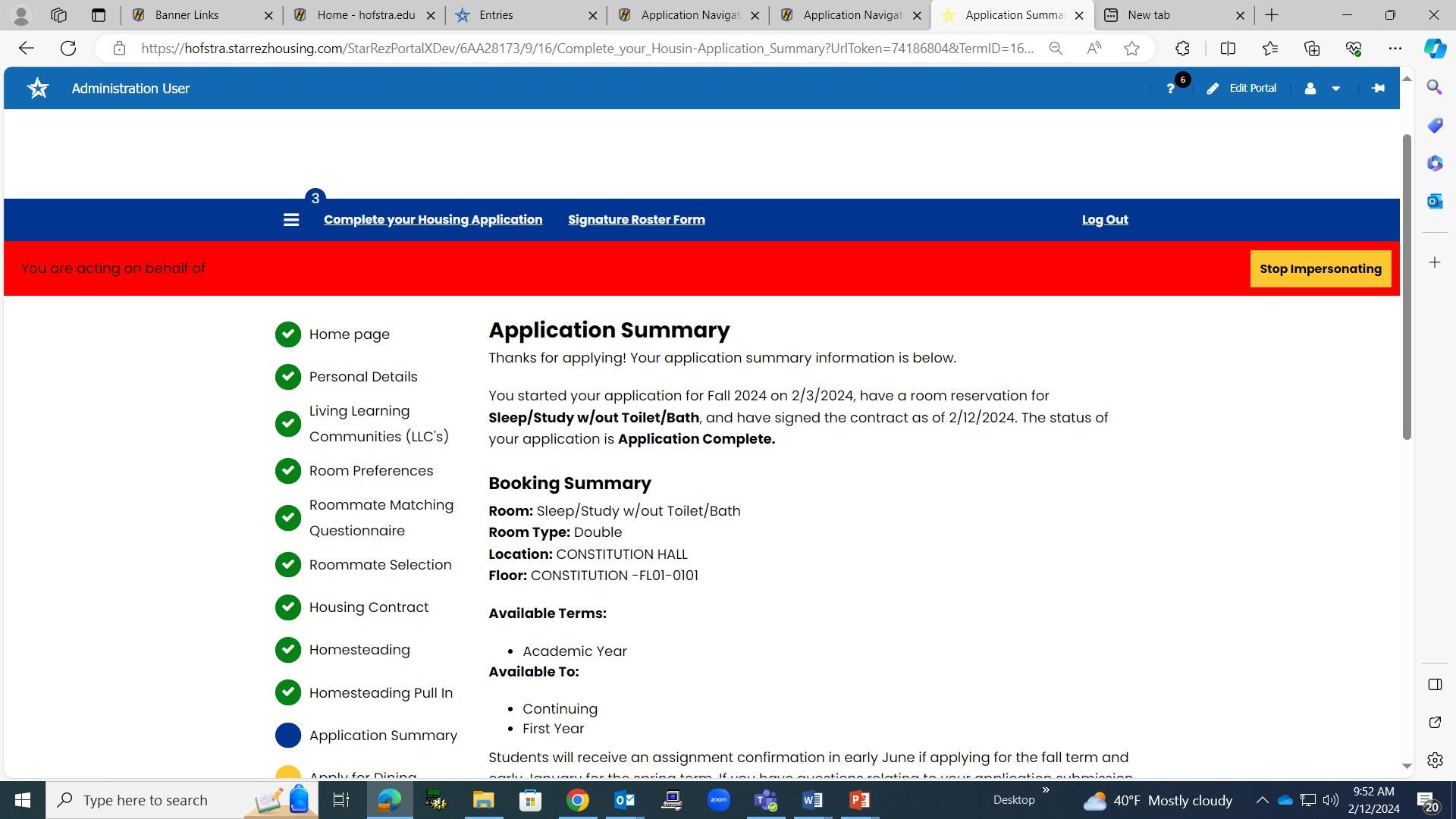This screenshot has width=1456, height=819.
Task: Expand the user account dropdown arrow
Action: click(x=1335, y=89)
